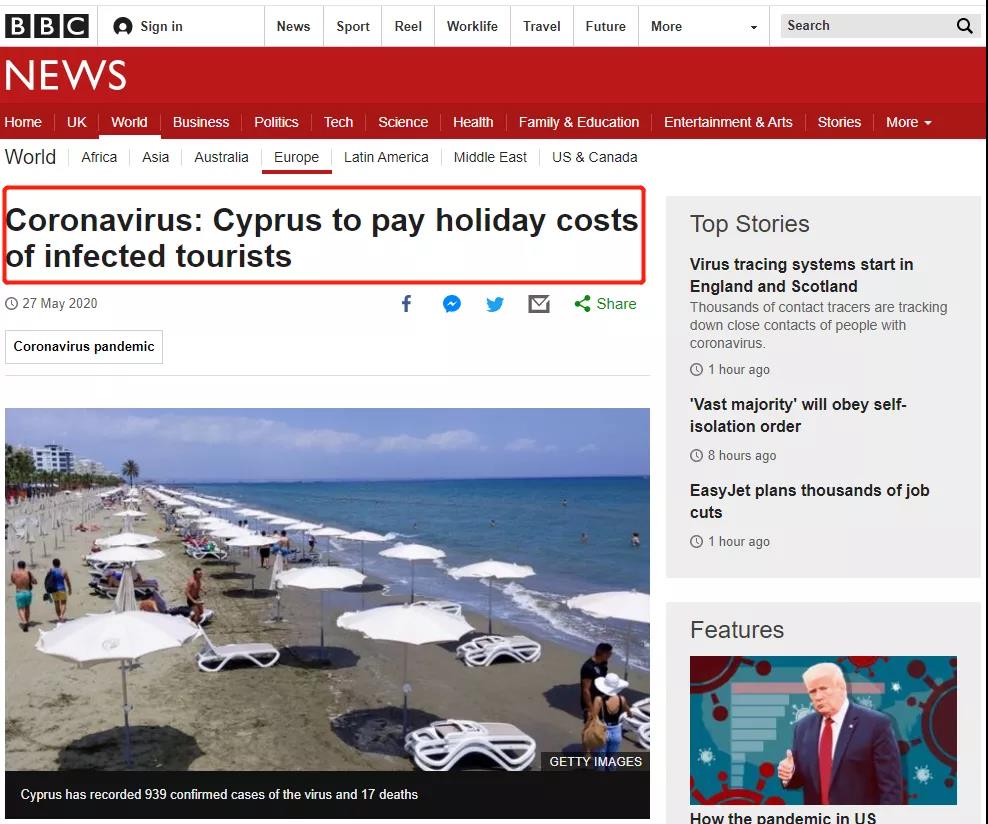Image resolution: width=988 pixels, height=824 pixels.
Task: Click the BBC logo
Action: pos(46,26)
